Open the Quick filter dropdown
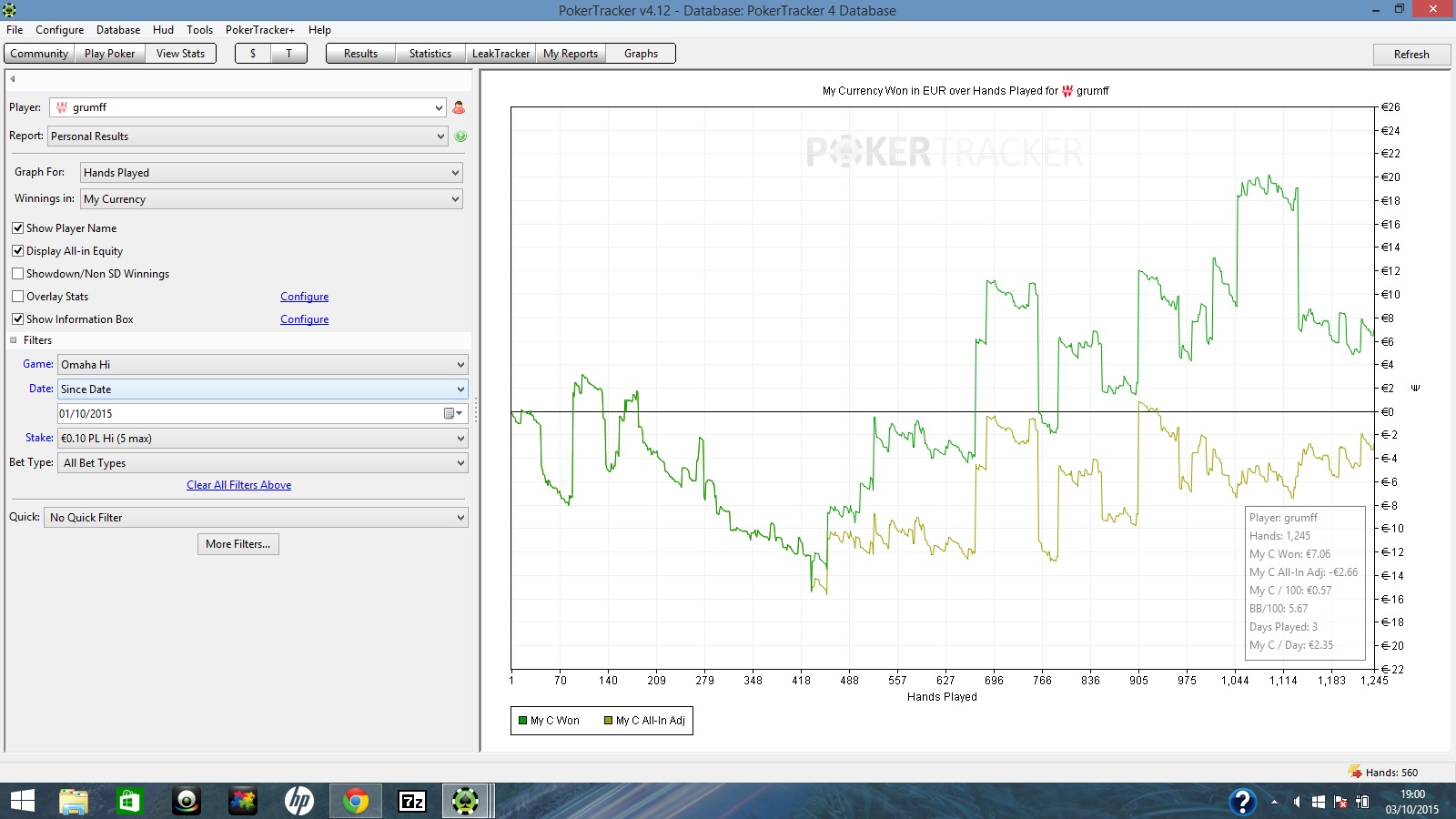The image size is (1456, 819). 256,518
